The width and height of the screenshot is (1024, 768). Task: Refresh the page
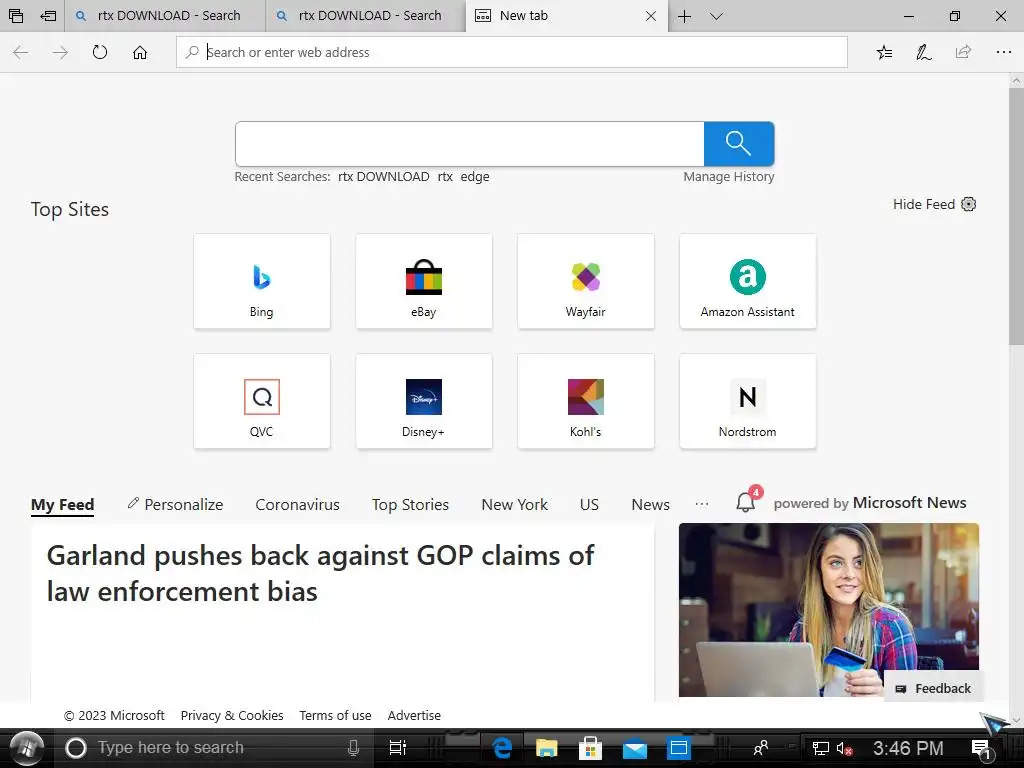point(100,52)
